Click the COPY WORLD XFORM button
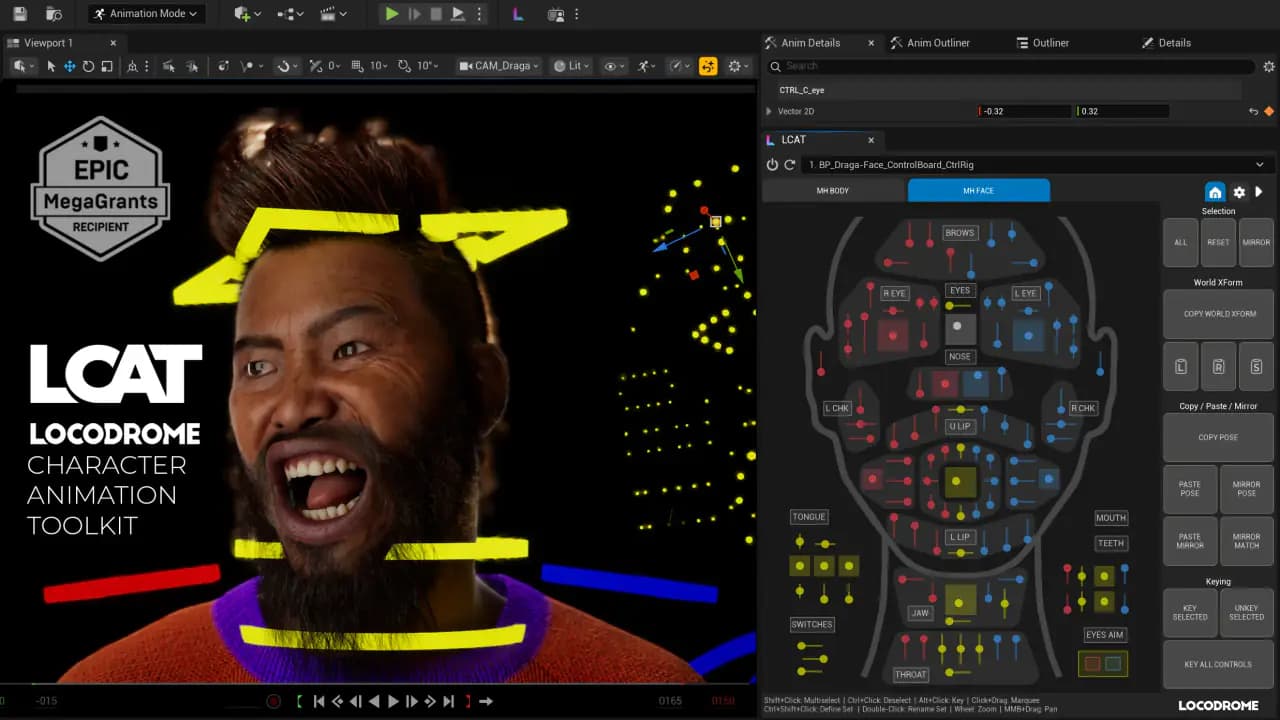The width and height of the screenshot is (1280, 720). pos(1218,314)
